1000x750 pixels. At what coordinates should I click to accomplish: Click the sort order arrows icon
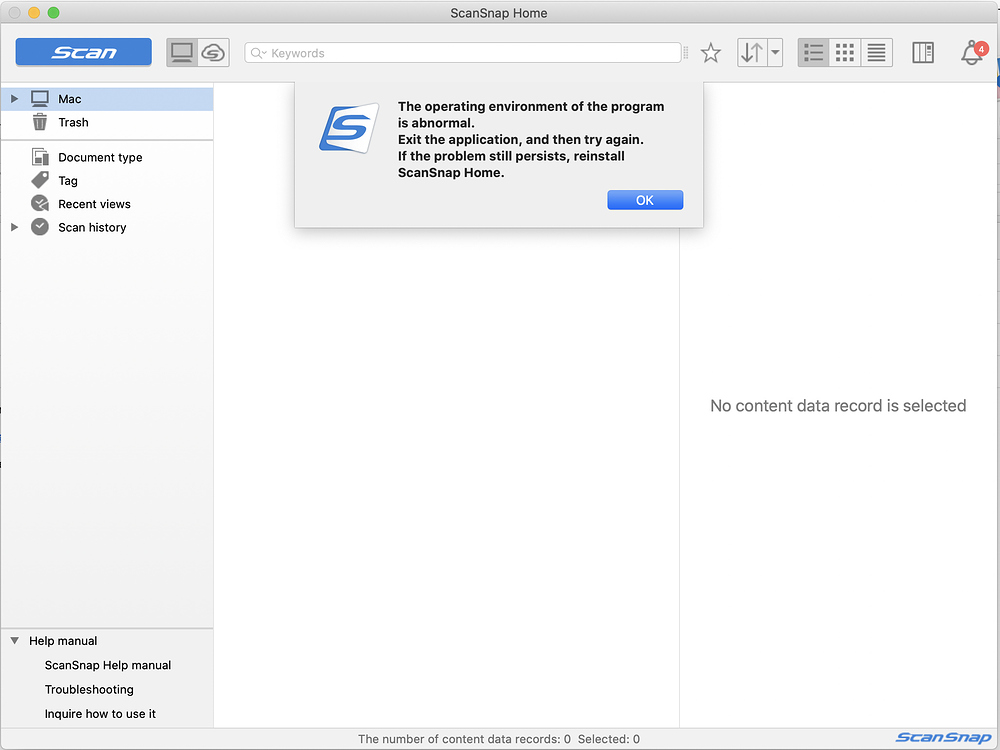point(752,52)
